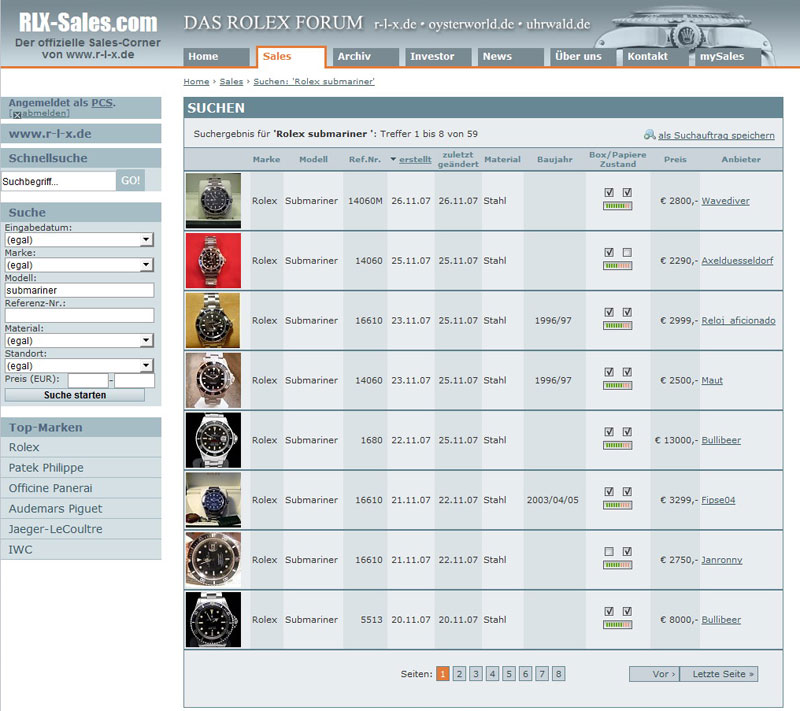The image size is (800, 711).
Task: Go to results page 2
Action: pyautogui.click(x=459, y=674)
